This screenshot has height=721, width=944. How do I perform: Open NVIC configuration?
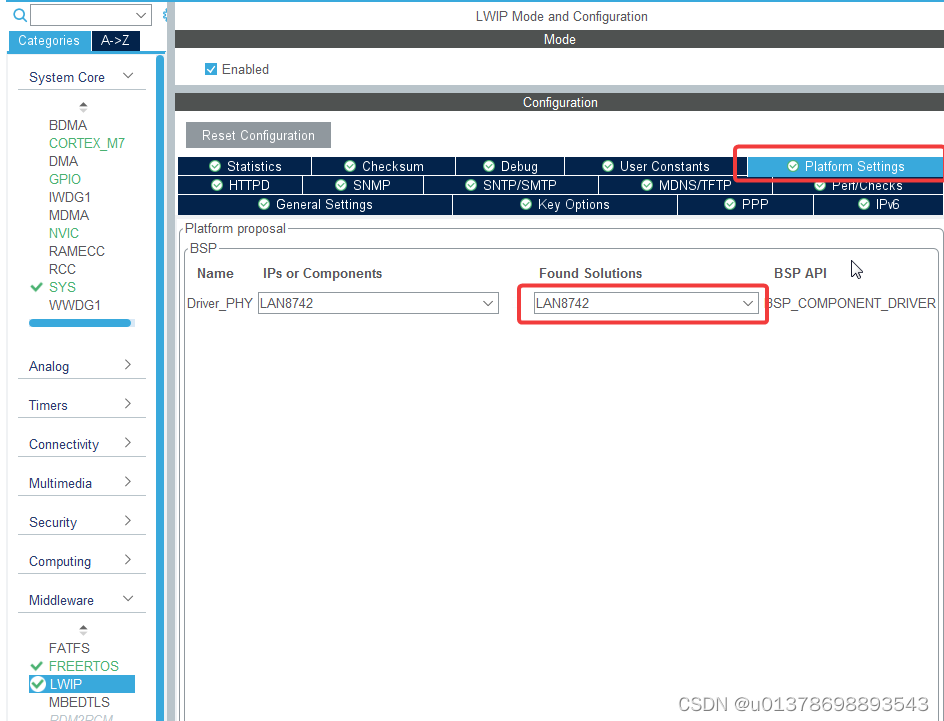coord(64,234)
